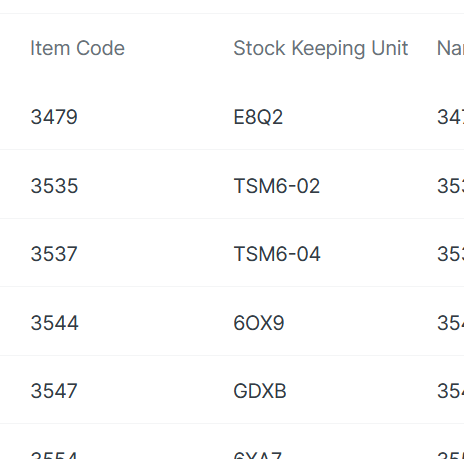Select SKU cell GDXB
Viewport: 464px width, 459px height.
260,391
